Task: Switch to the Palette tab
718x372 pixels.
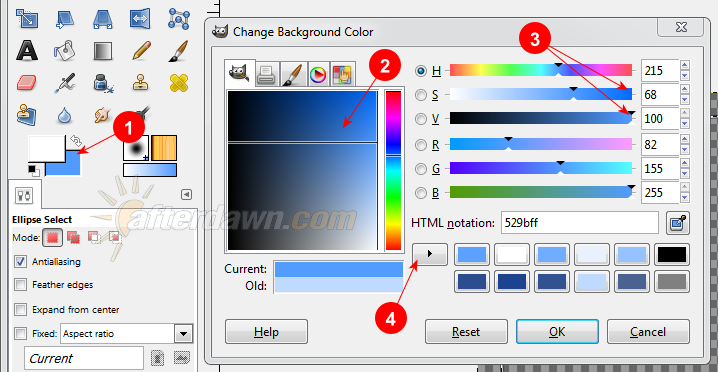Action: point(342,75)
